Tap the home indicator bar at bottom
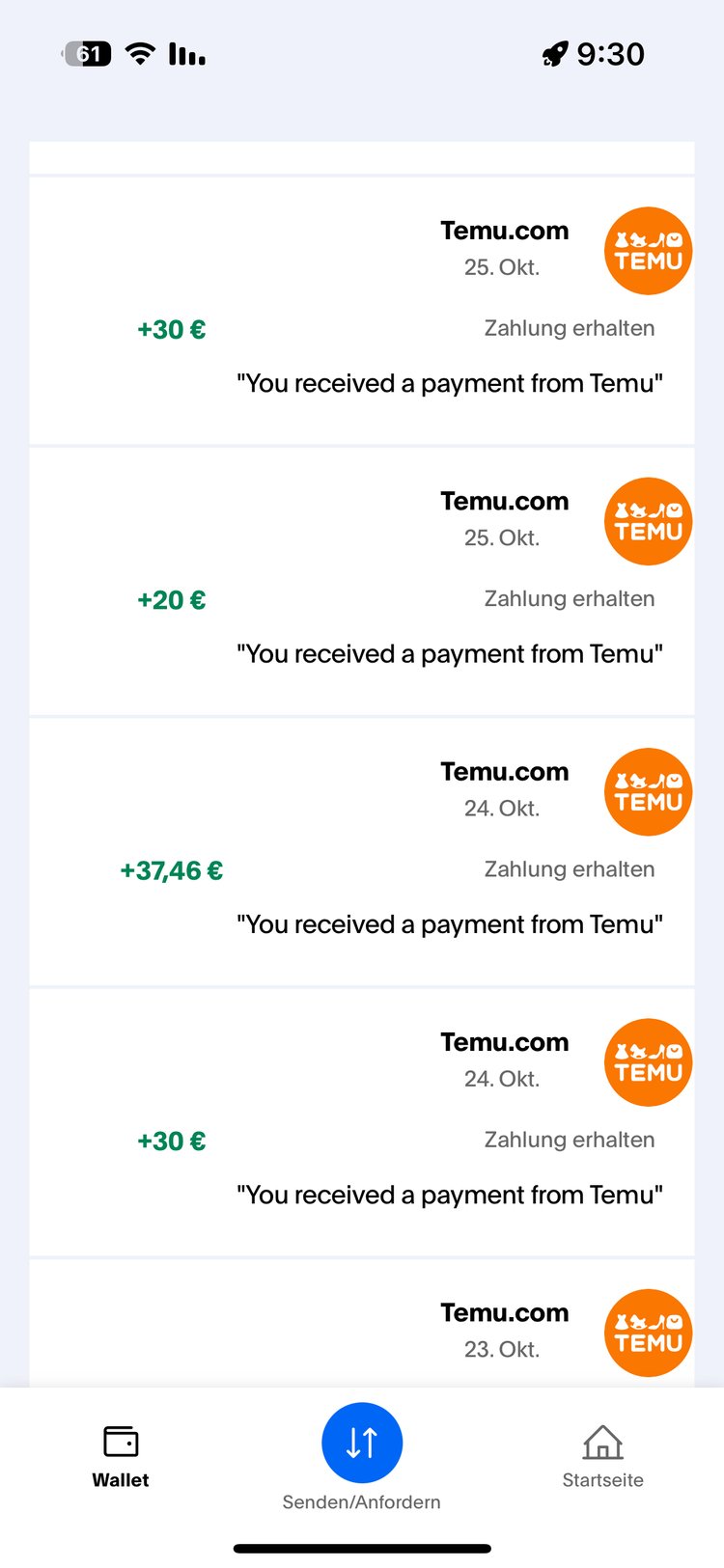This screenshot has height=1568, width=724. point(362,1549)
